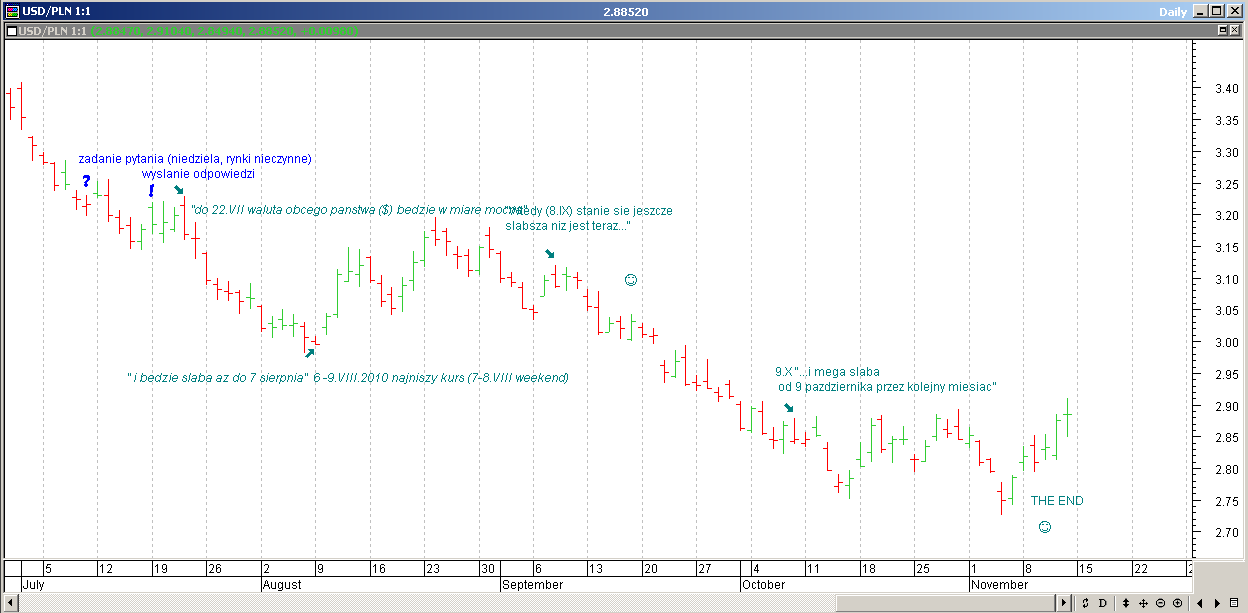Image resolution: width=1248 pixels, height=613 pixels.
Task: Zoom out using the minus magnifier icon
Action: point(1160,603)
